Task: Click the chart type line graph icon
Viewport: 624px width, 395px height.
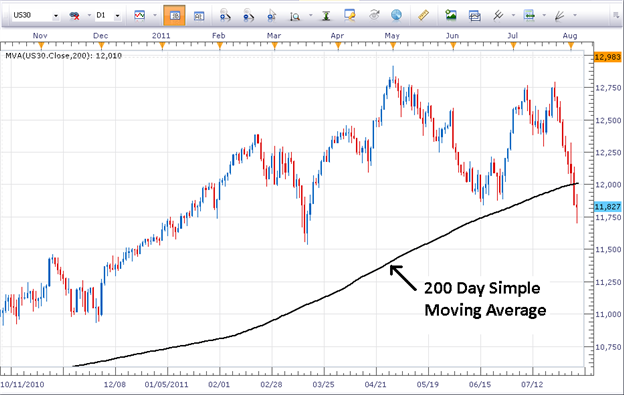Action: pyautogui.click(x=140, y=16)
